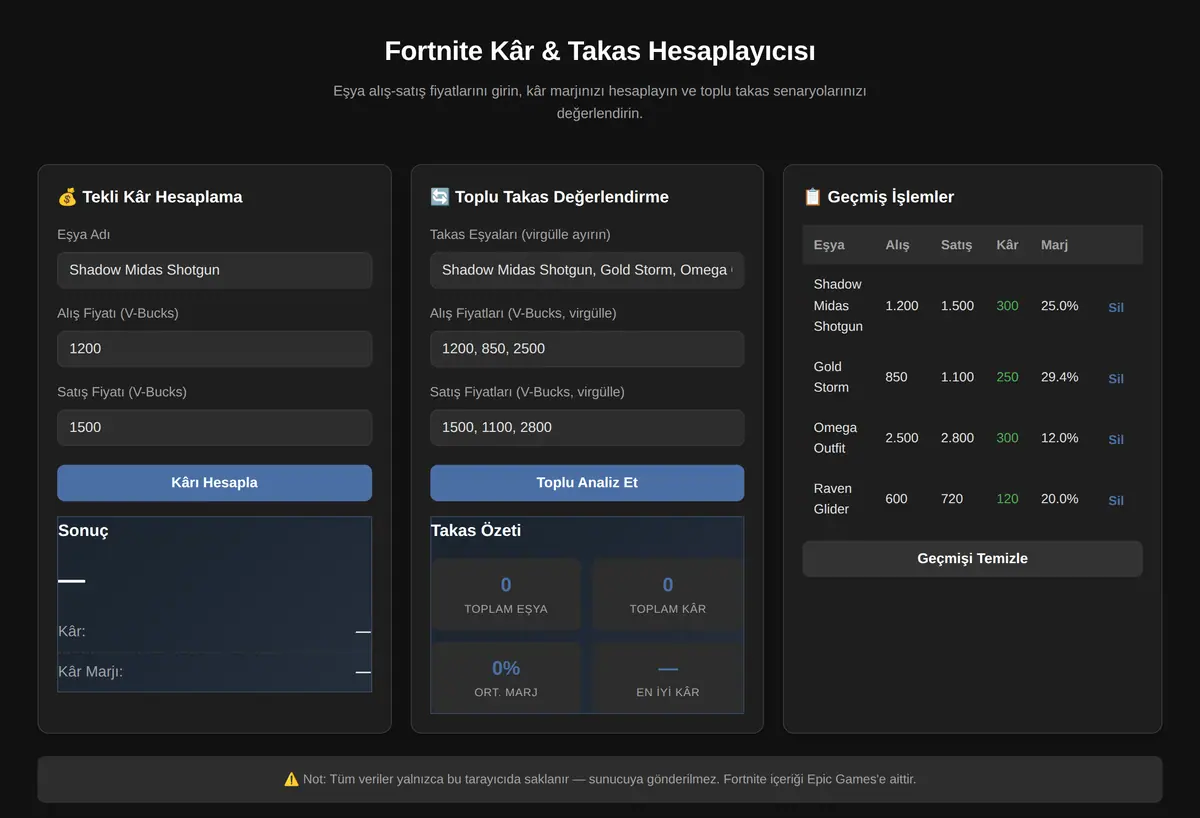This screenshot has width=1200, height=818.
Task: Focus the Takas Eşyaları input field
Action: point(587,270)
